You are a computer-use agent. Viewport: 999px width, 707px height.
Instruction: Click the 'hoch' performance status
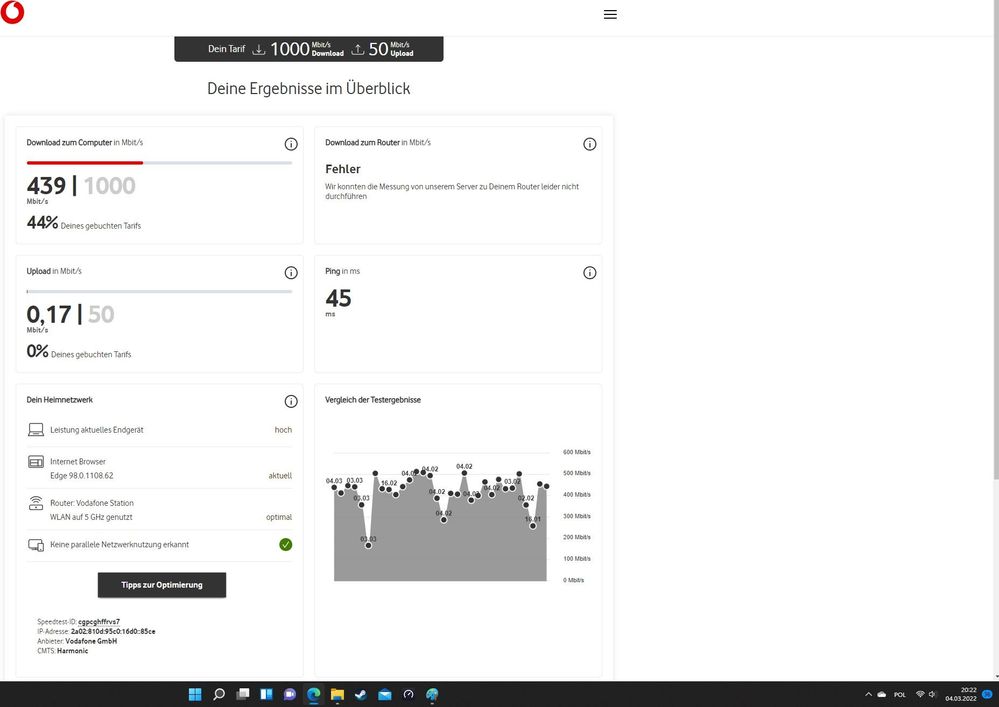(x=283, y=430)
